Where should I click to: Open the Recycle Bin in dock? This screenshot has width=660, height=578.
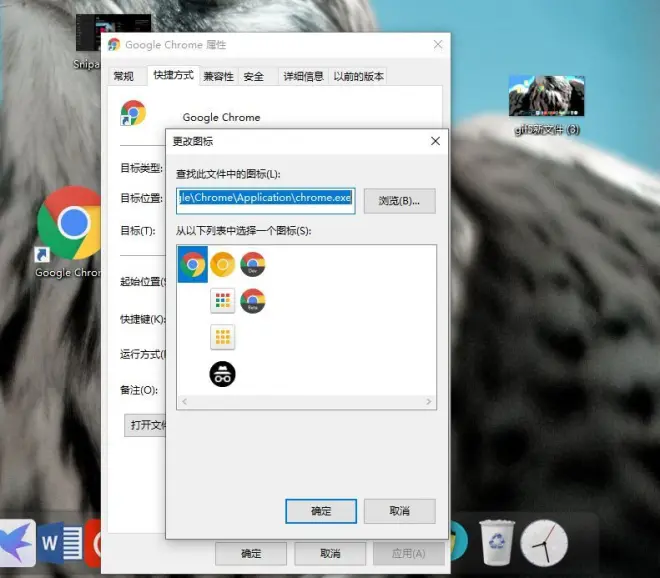click(497, 542)
